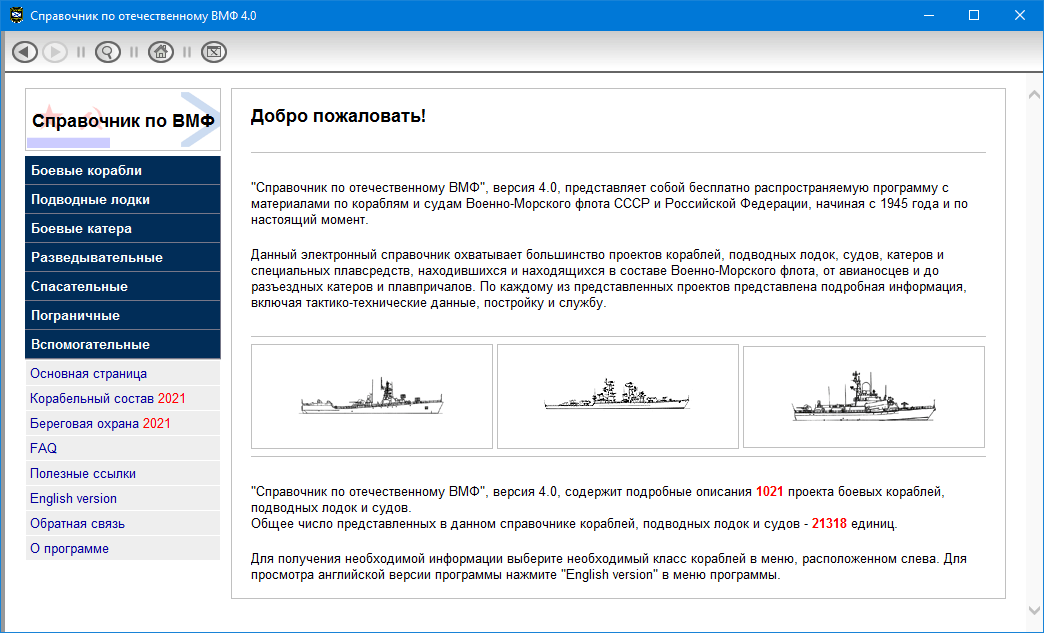Viewport: 1044px width, 633px height.
Task: Click the scrollbar down arrow
Action: [1034, 610]
